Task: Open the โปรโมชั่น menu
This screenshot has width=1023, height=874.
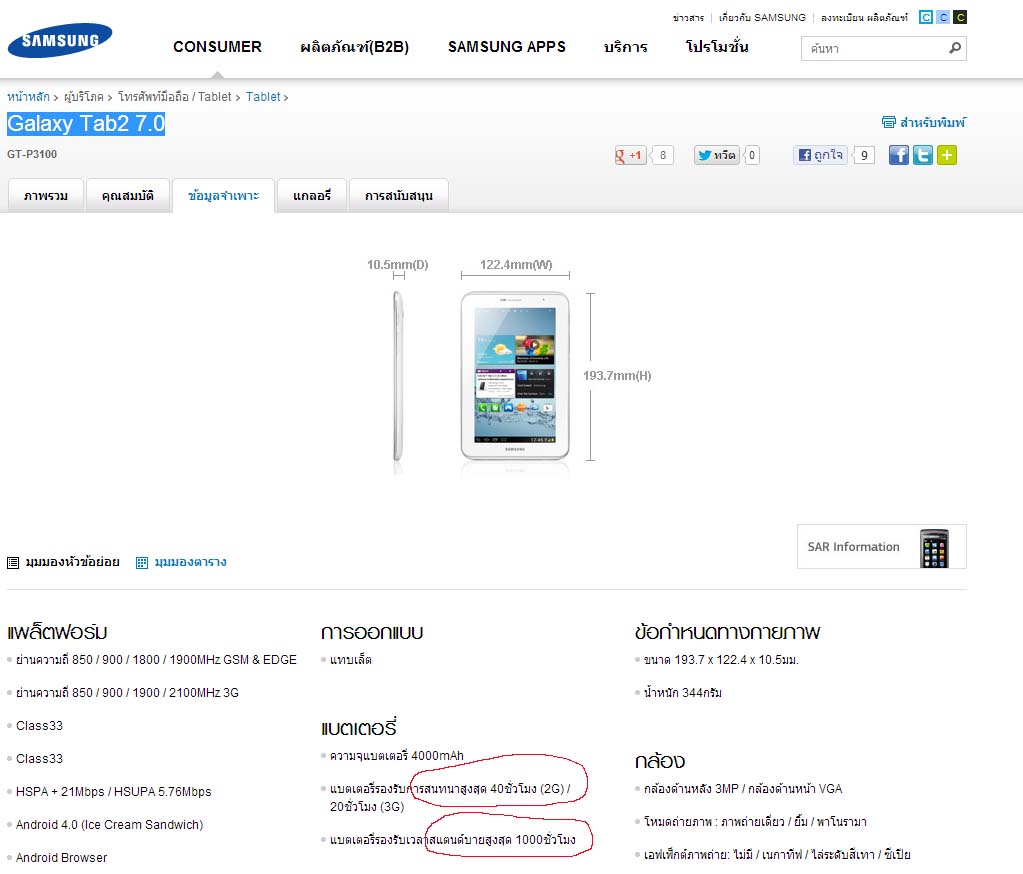Action: click(717, 47)
